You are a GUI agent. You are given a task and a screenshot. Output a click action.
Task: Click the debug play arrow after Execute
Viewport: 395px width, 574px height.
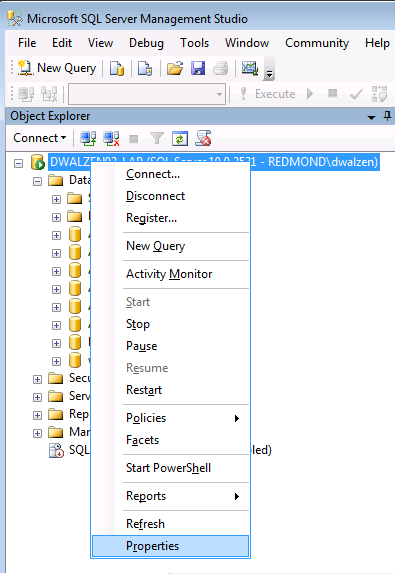310,94
